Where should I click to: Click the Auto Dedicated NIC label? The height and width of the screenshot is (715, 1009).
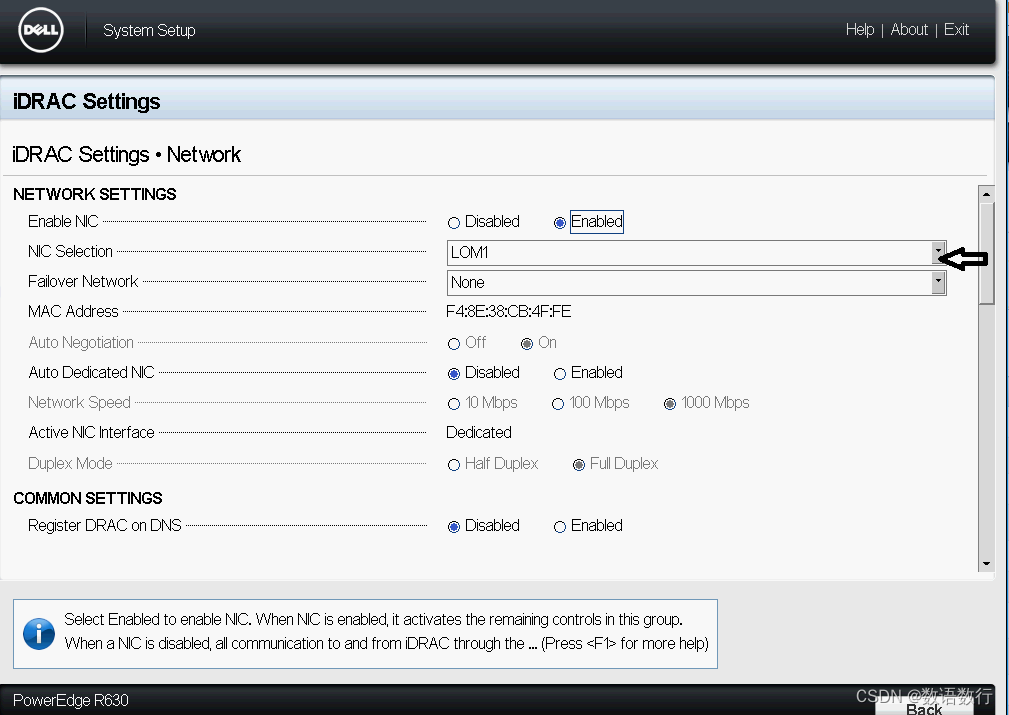(x=91, y=373)
